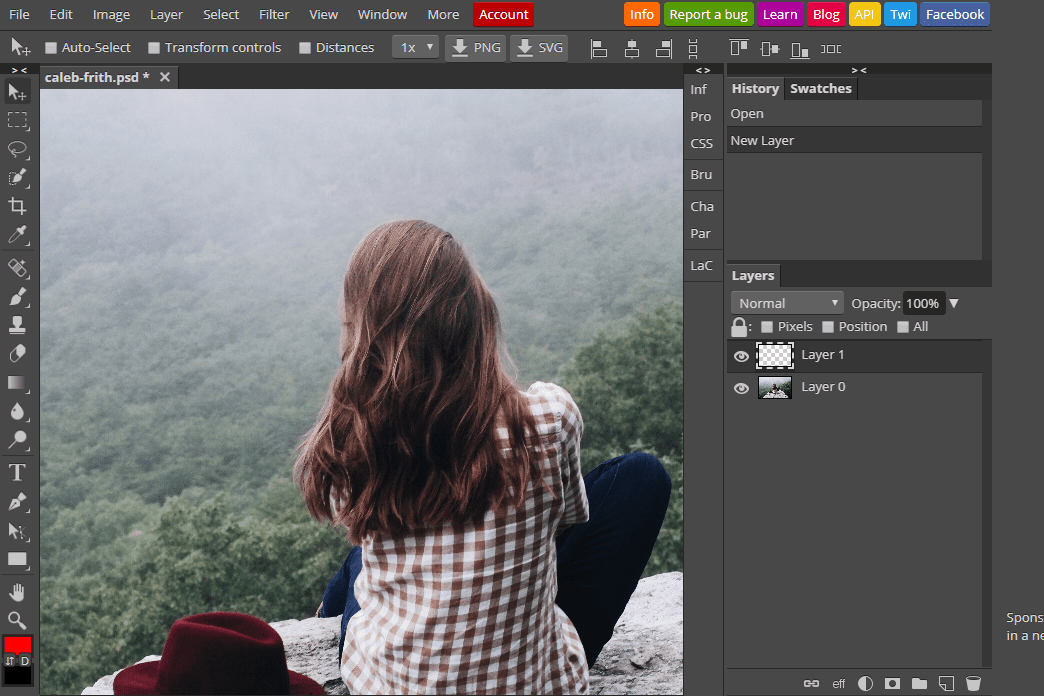Create a new layer
Viewport: 1044px width, 696px height.
[945, 683]
